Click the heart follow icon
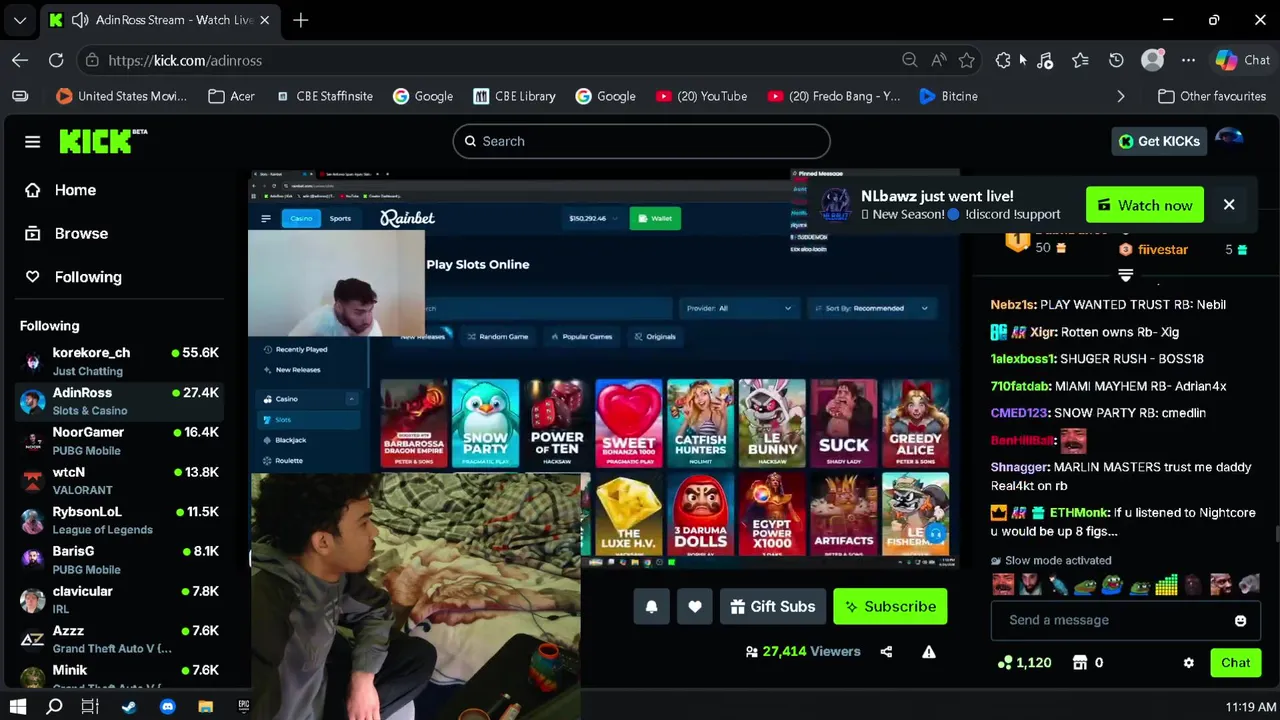Image resolution: width=1280 pixels, height=720 pixels. tap(695, 606)
